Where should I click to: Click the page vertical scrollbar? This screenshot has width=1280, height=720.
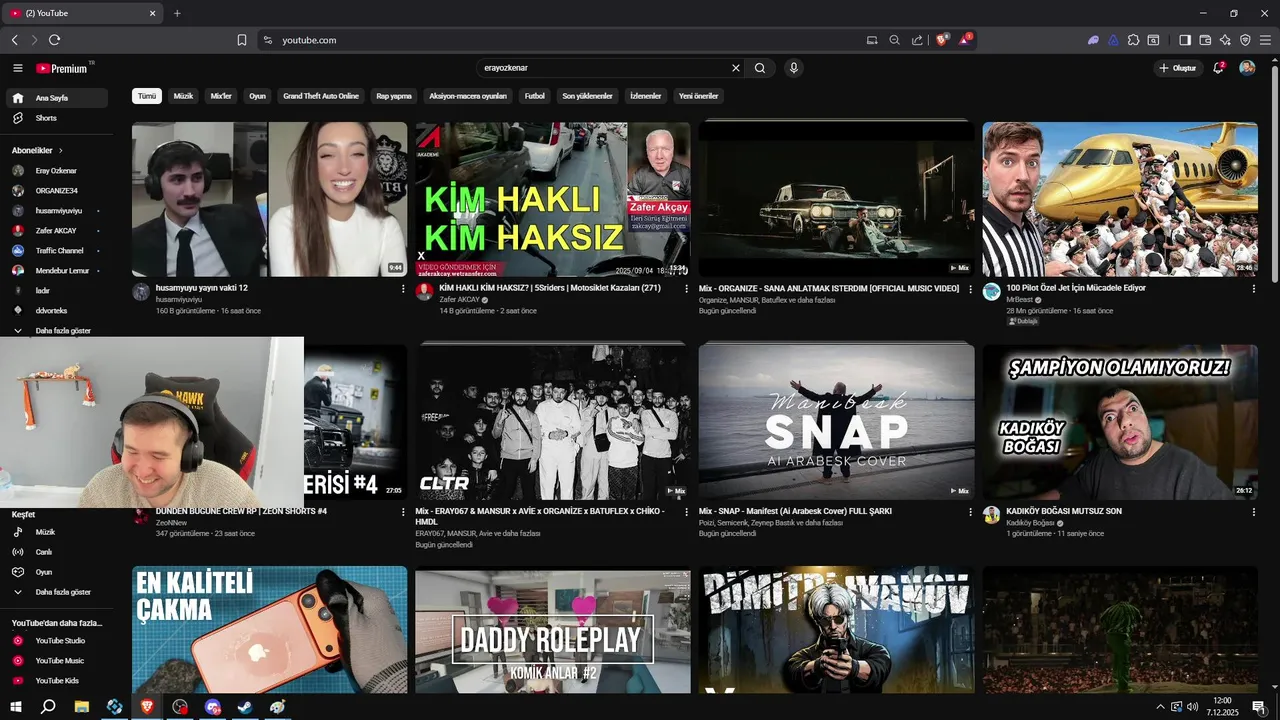click(x=1275, y=175)
